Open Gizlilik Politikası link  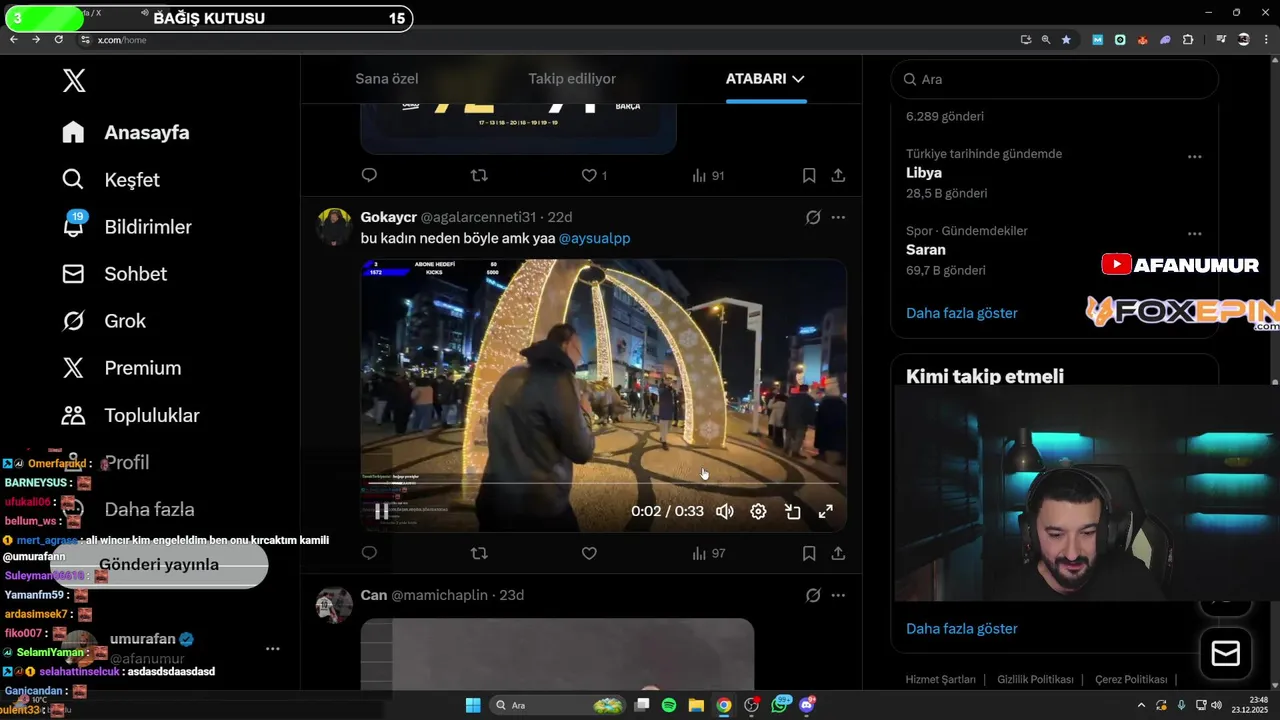click(x=1035, y=679)
